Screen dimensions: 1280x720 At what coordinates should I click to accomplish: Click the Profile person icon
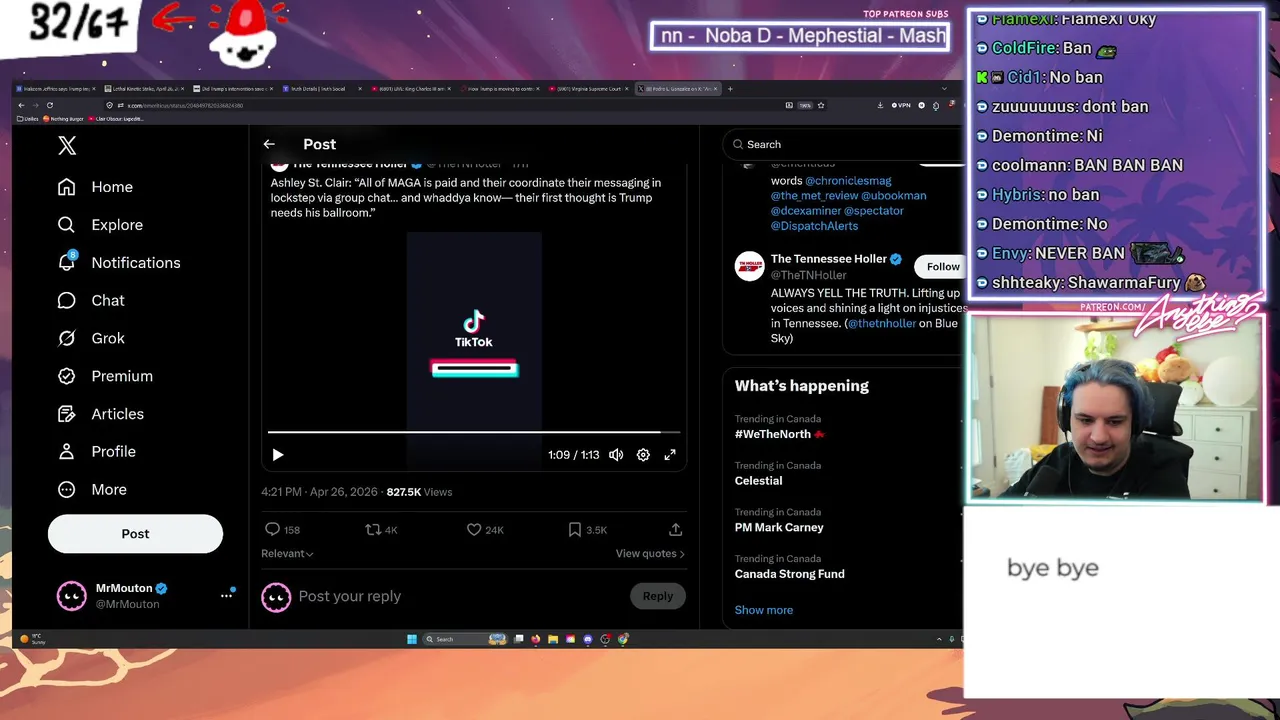67,452
